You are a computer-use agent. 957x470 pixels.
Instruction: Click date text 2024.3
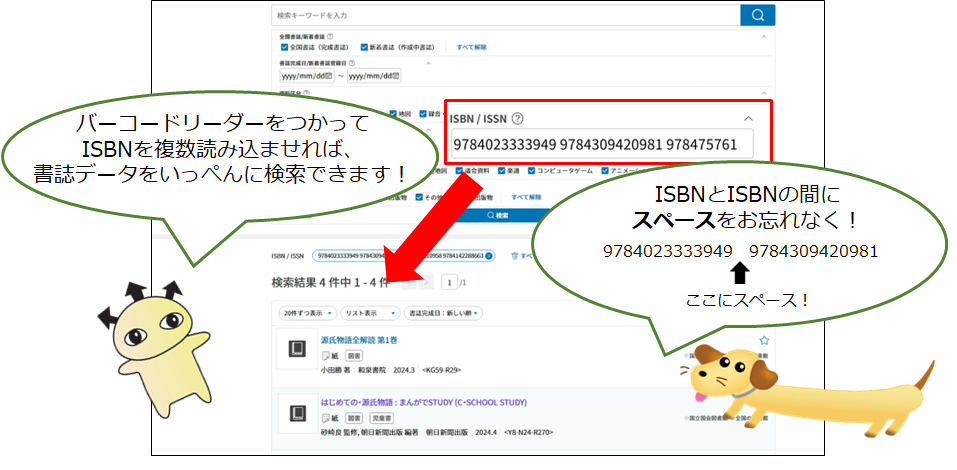click(x=404, y=370)
